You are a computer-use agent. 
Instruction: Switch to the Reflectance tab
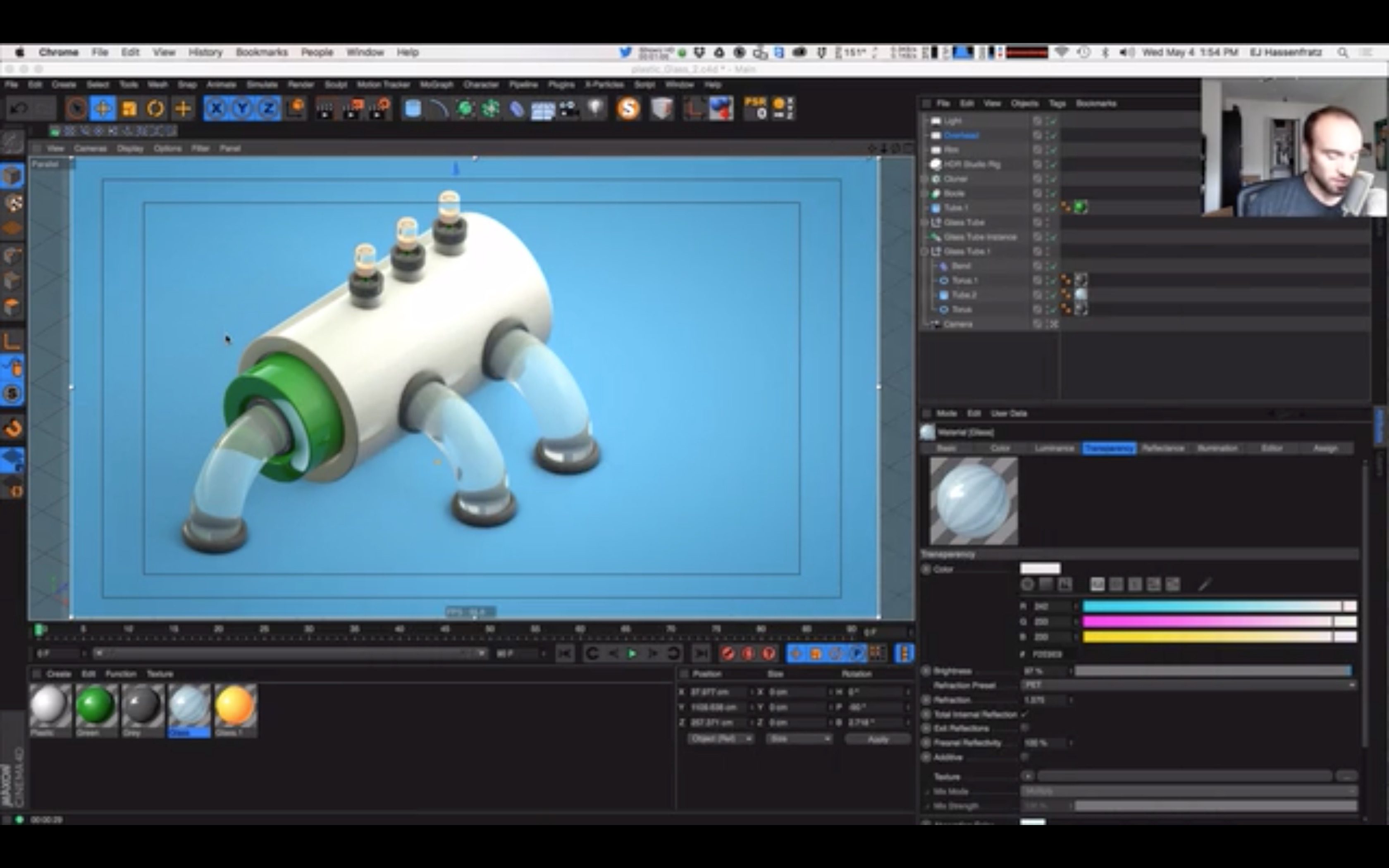(1163, 448)
